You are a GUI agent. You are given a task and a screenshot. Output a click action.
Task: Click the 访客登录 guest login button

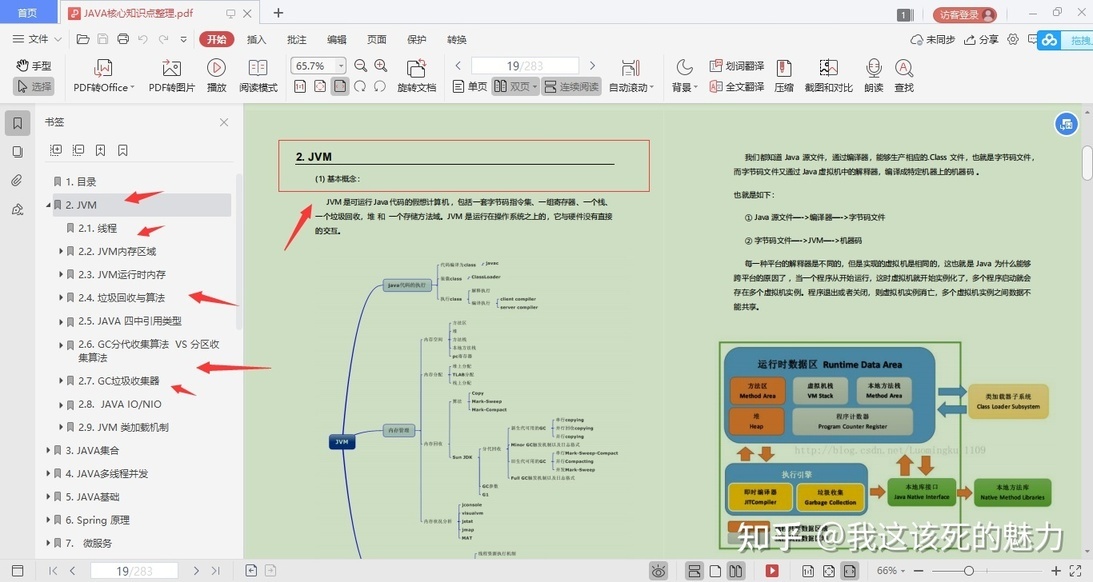click(x=965, y=14)
